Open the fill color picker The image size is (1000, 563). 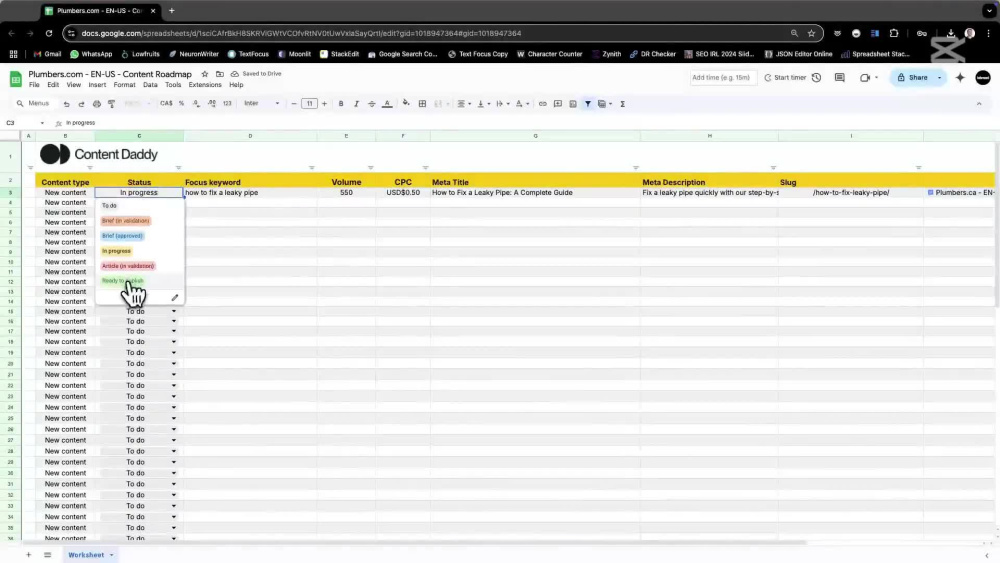point(406,103)
